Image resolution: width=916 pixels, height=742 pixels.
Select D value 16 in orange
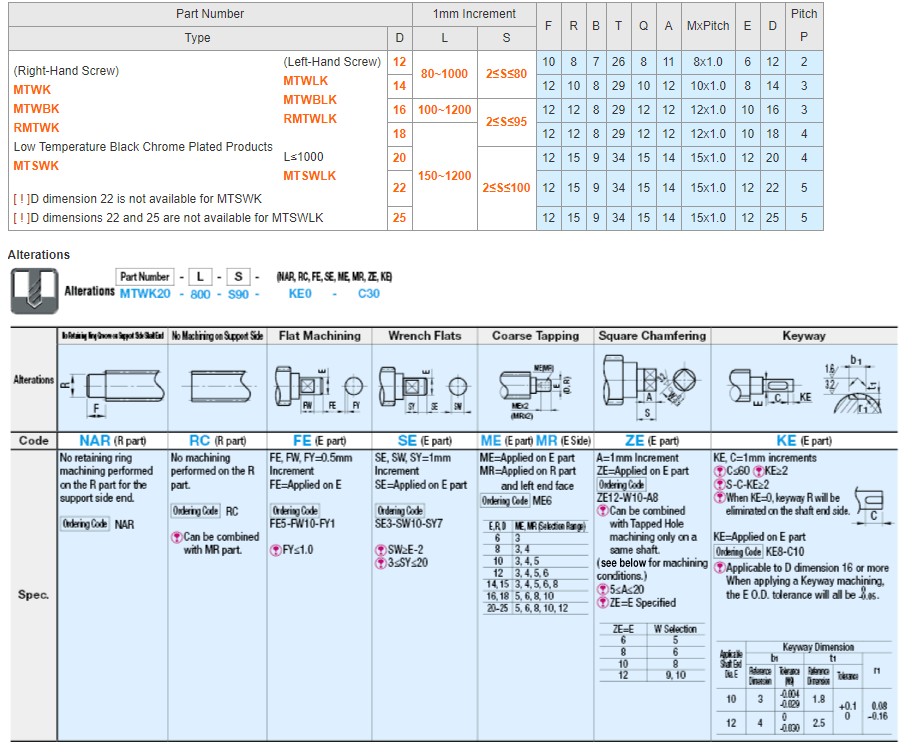(x=400, y=110)
